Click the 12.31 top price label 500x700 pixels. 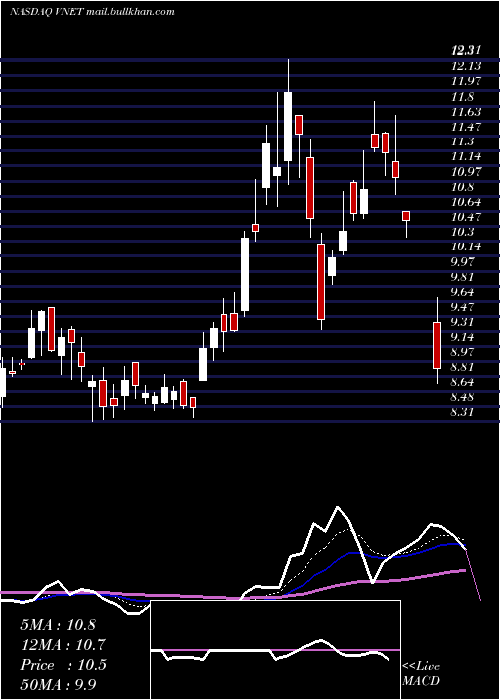[x=466, y=51]
